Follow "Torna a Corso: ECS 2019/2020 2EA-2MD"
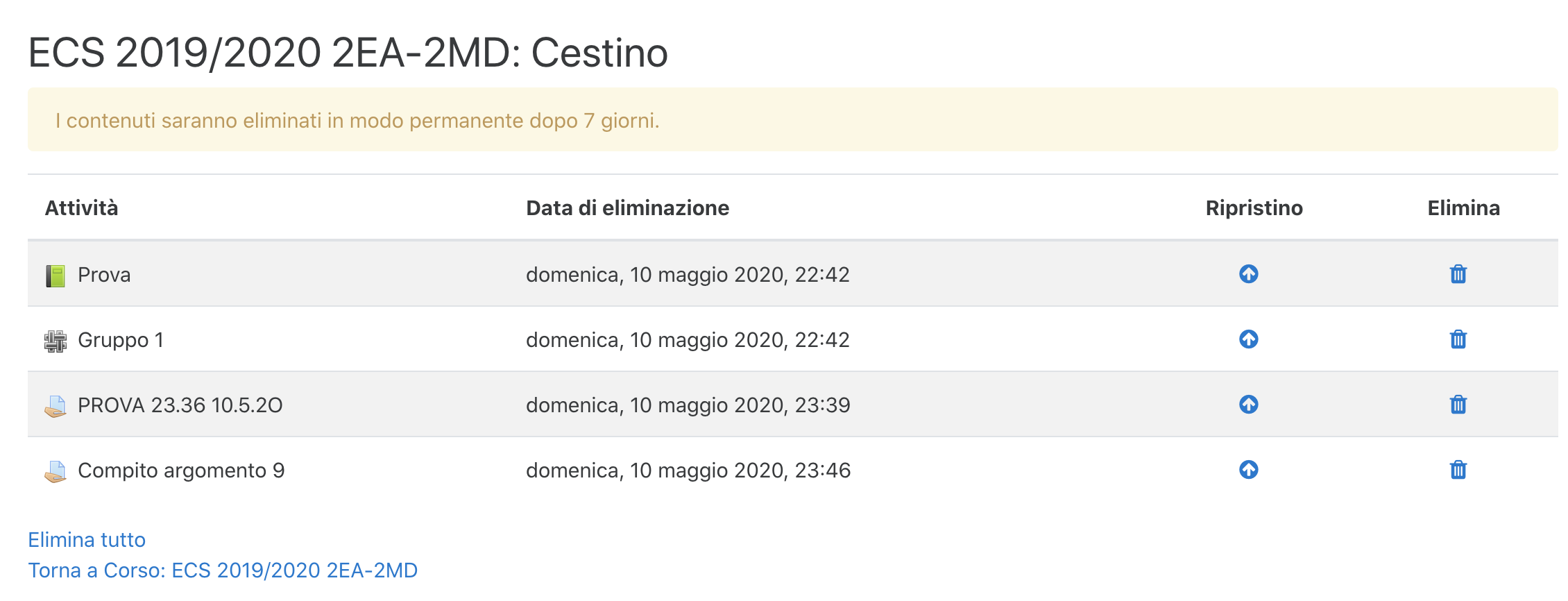 222,571
